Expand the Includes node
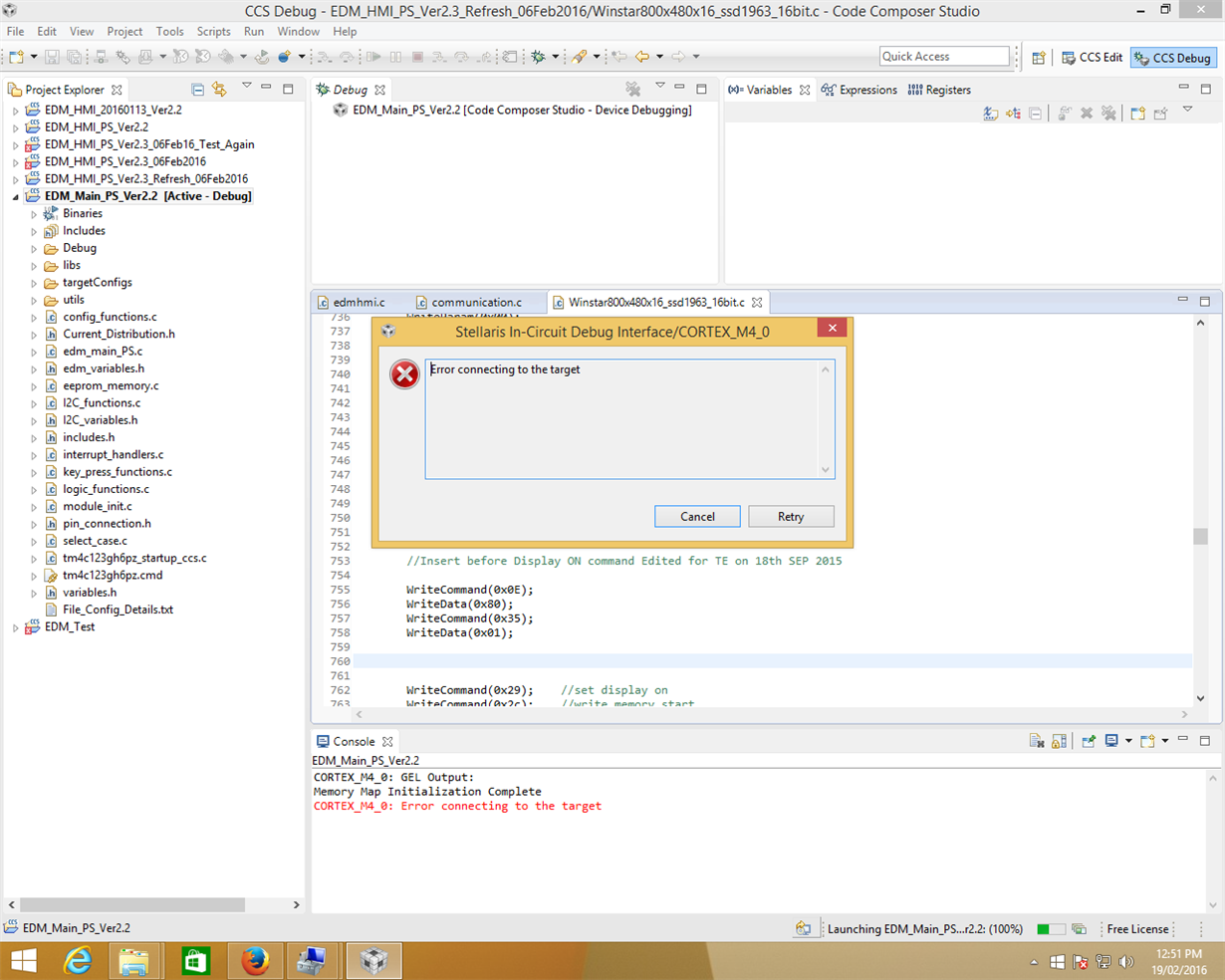 click(x=34, y=231)
